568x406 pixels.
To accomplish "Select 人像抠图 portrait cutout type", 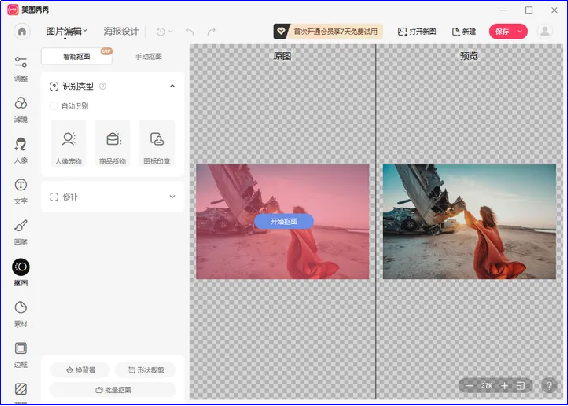I will pyautogui.click(x=68, y=143).
